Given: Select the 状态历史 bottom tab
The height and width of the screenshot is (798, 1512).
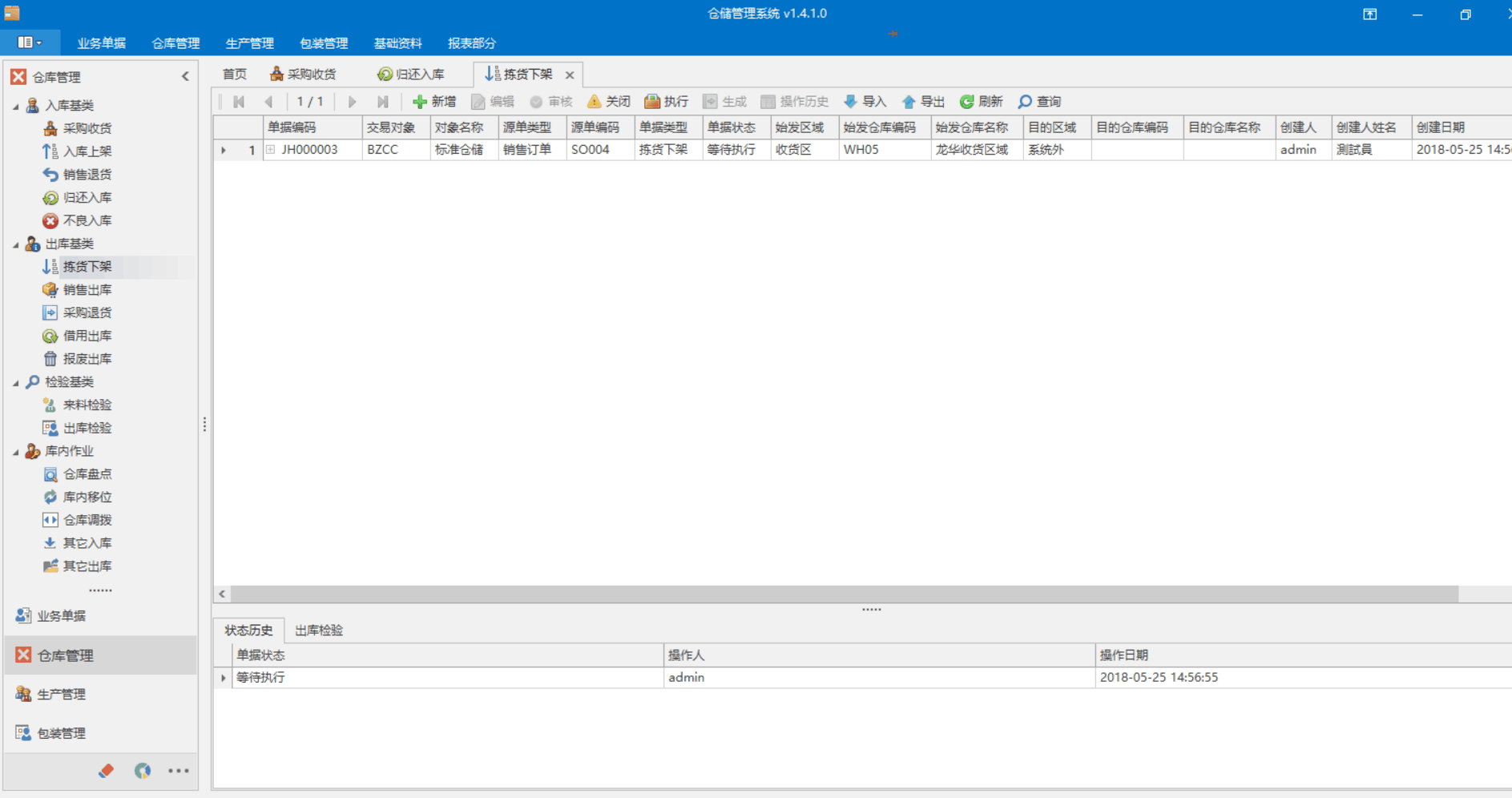Looking at the screenshot, I should [x=248, y=631].
